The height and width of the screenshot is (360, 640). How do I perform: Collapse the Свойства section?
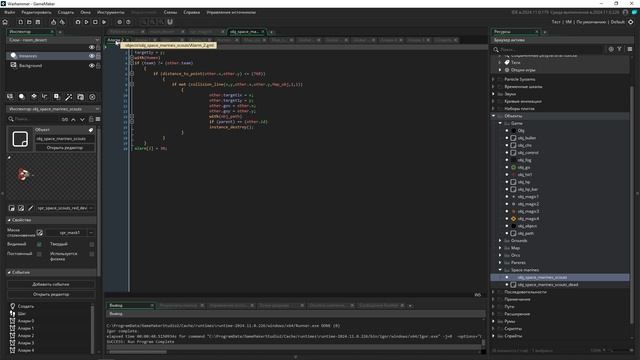point(9,220)
